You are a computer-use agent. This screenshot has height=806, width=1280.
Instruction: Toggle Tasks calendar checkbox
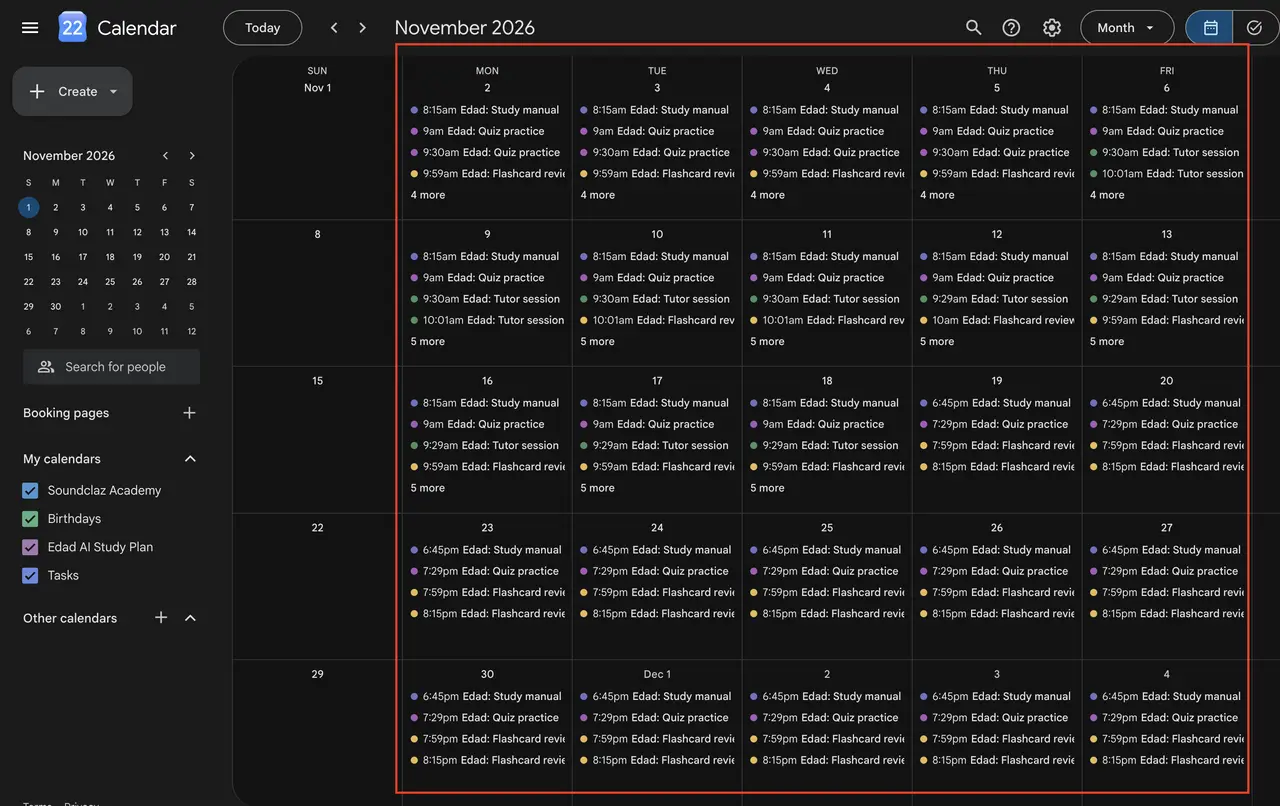30,575
